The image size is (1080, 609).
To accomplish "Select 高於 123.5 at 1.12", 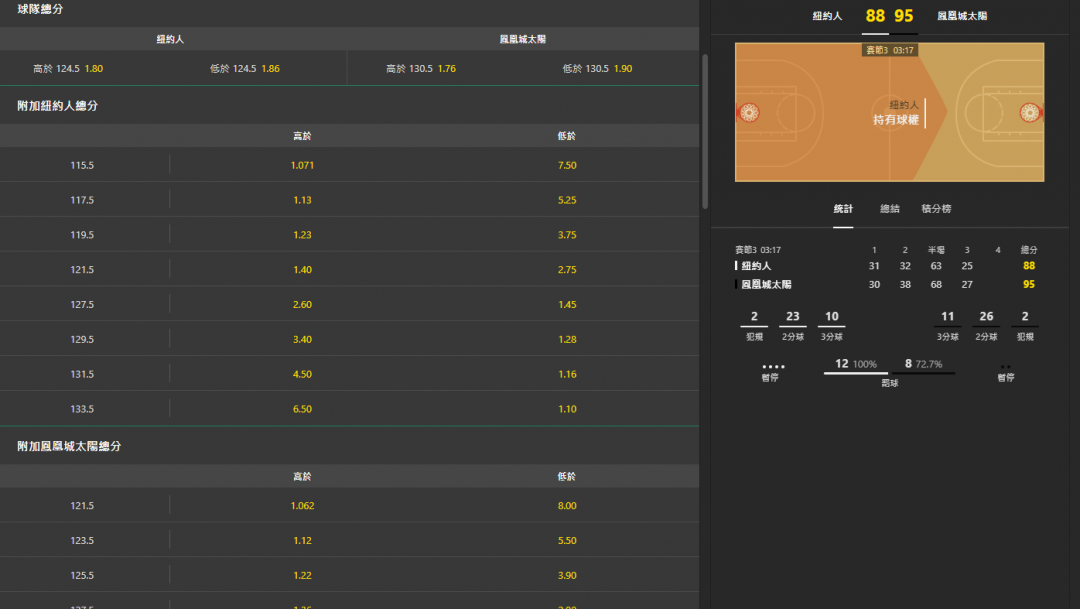I will pos(302,540).
